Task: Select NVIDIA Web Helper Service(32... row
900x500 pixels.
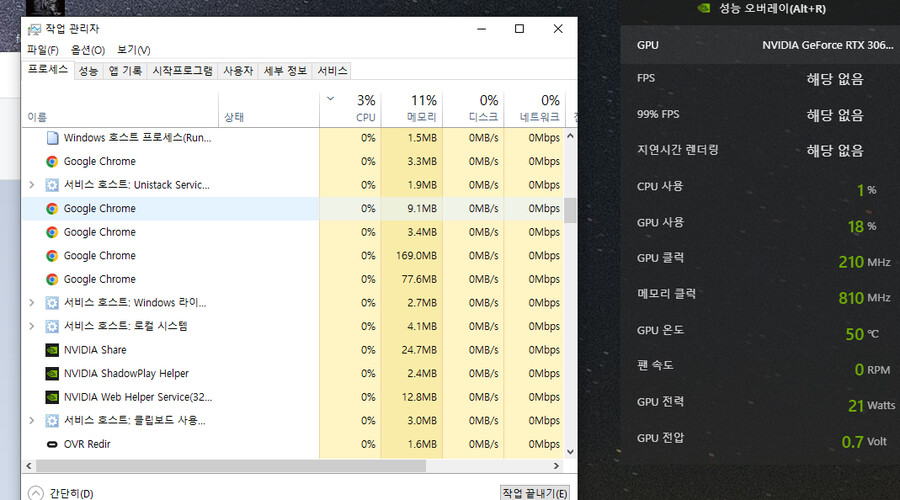Action: pyautogui.click(x=293, y=397)
